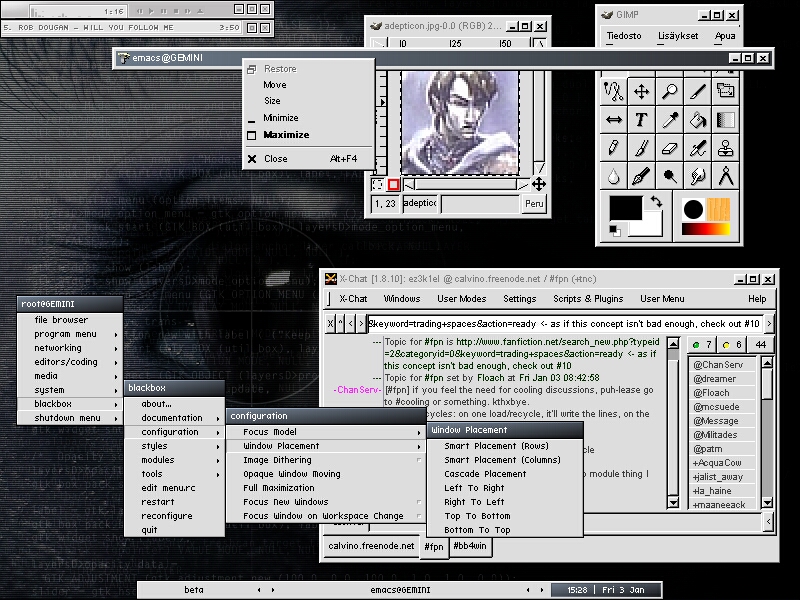
Task: Click the active gradient preview in GIMP toolbox
Action: pyautogui.click(x=706, y=230)
